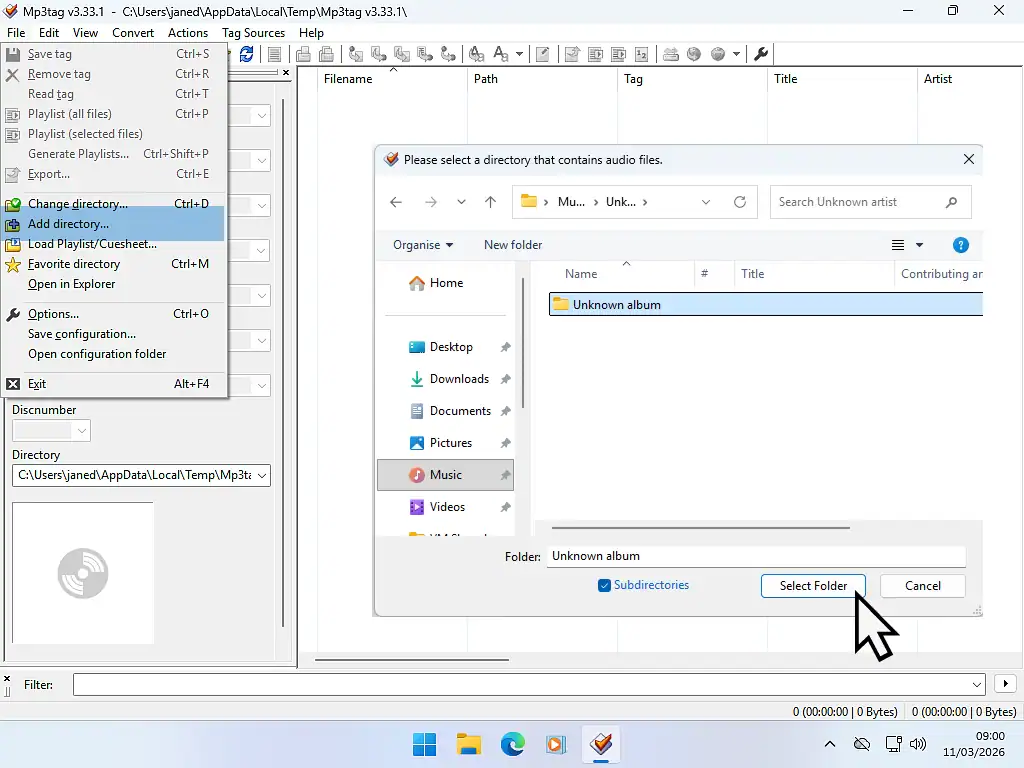This screenshot has width=1024, height=768.
Task: Click the wrench Options icon in toolbar
Action: pyautogui.click(x=761, y=54)
